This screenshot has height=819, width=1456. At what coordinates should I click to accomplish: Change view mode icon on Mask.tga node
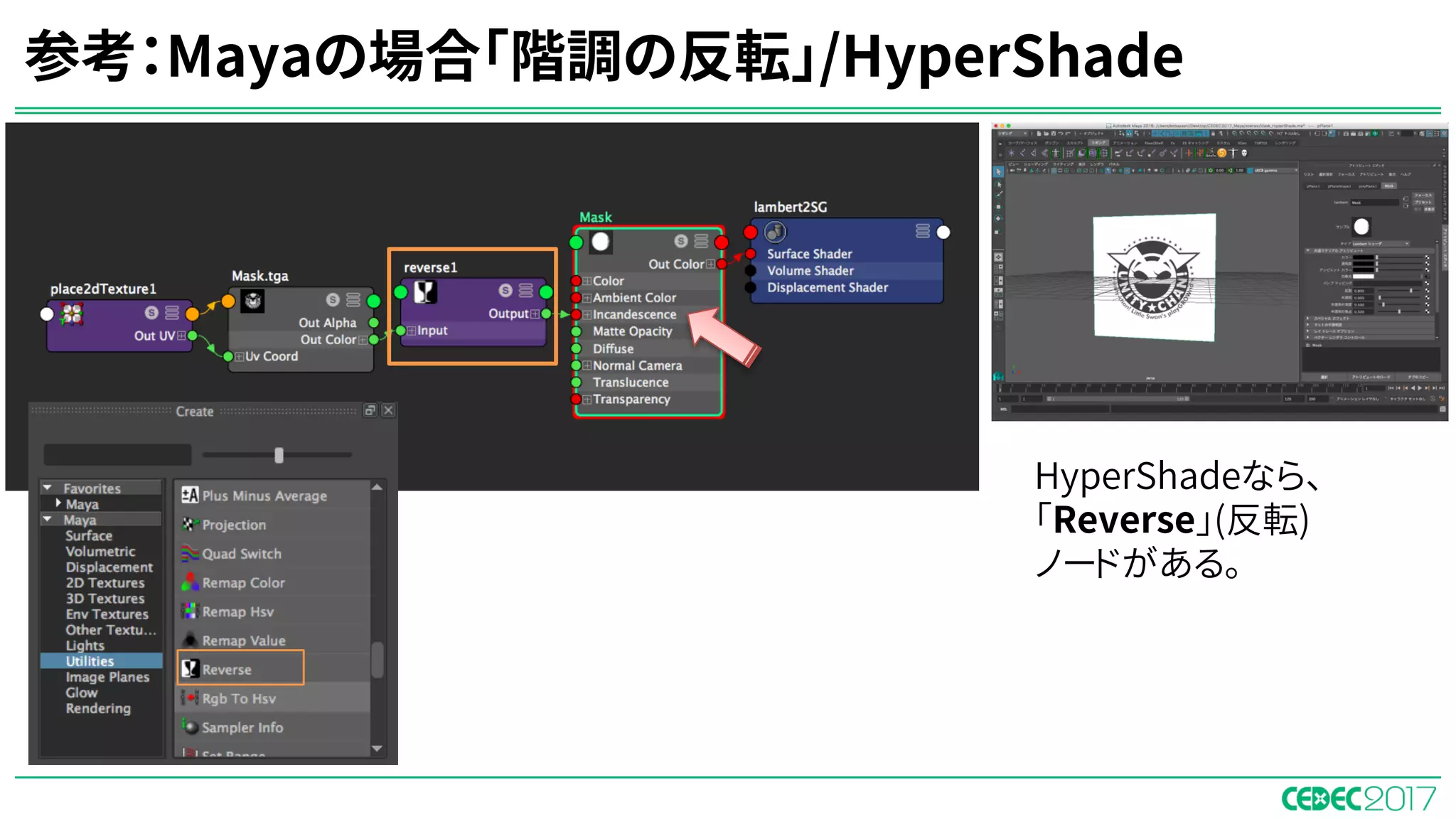[353, 299]
